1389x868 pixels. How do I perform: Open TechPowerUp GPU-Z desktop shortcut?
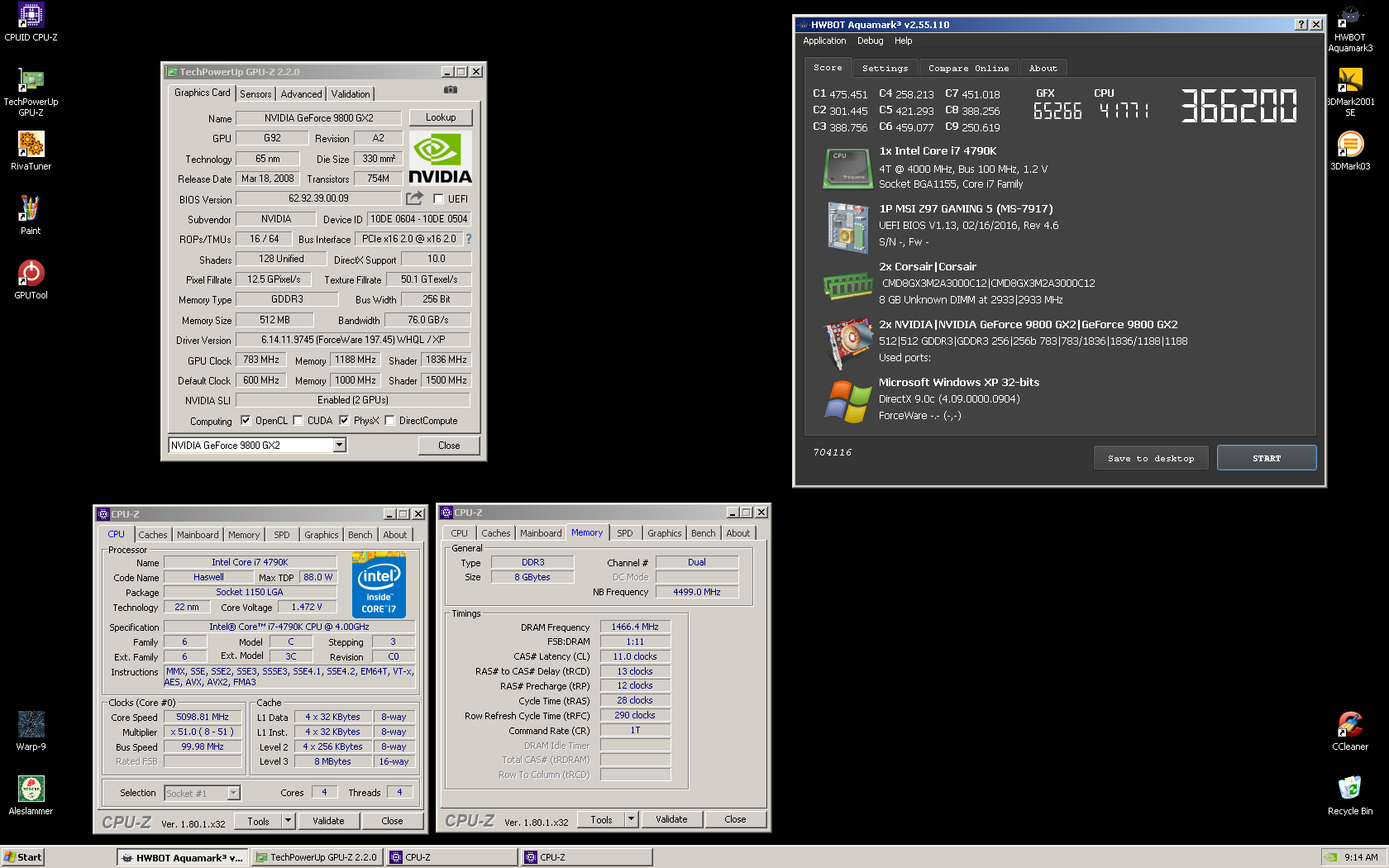pyautogui.click(x=31, y=92)
